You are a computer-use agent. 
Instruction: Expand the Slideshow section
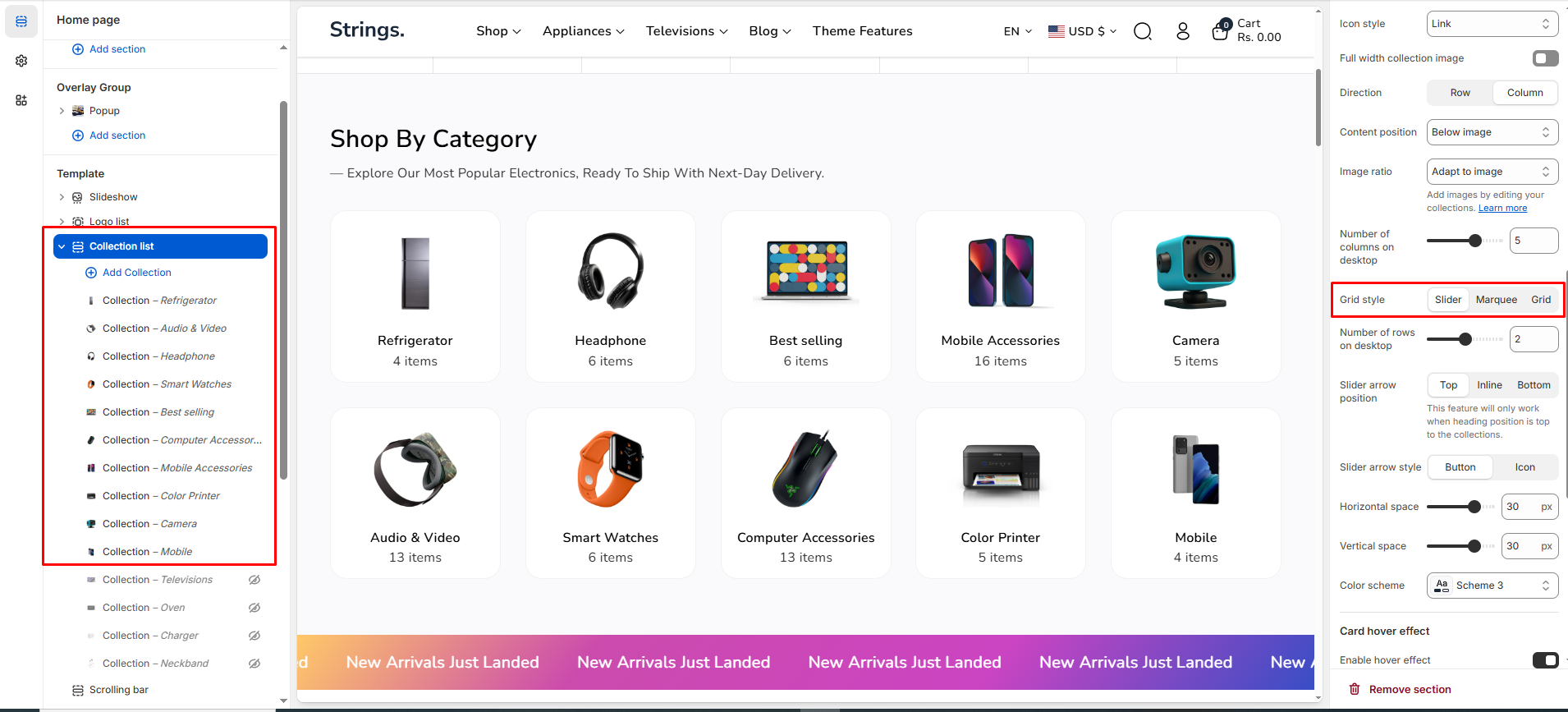(x=62, y=197)
